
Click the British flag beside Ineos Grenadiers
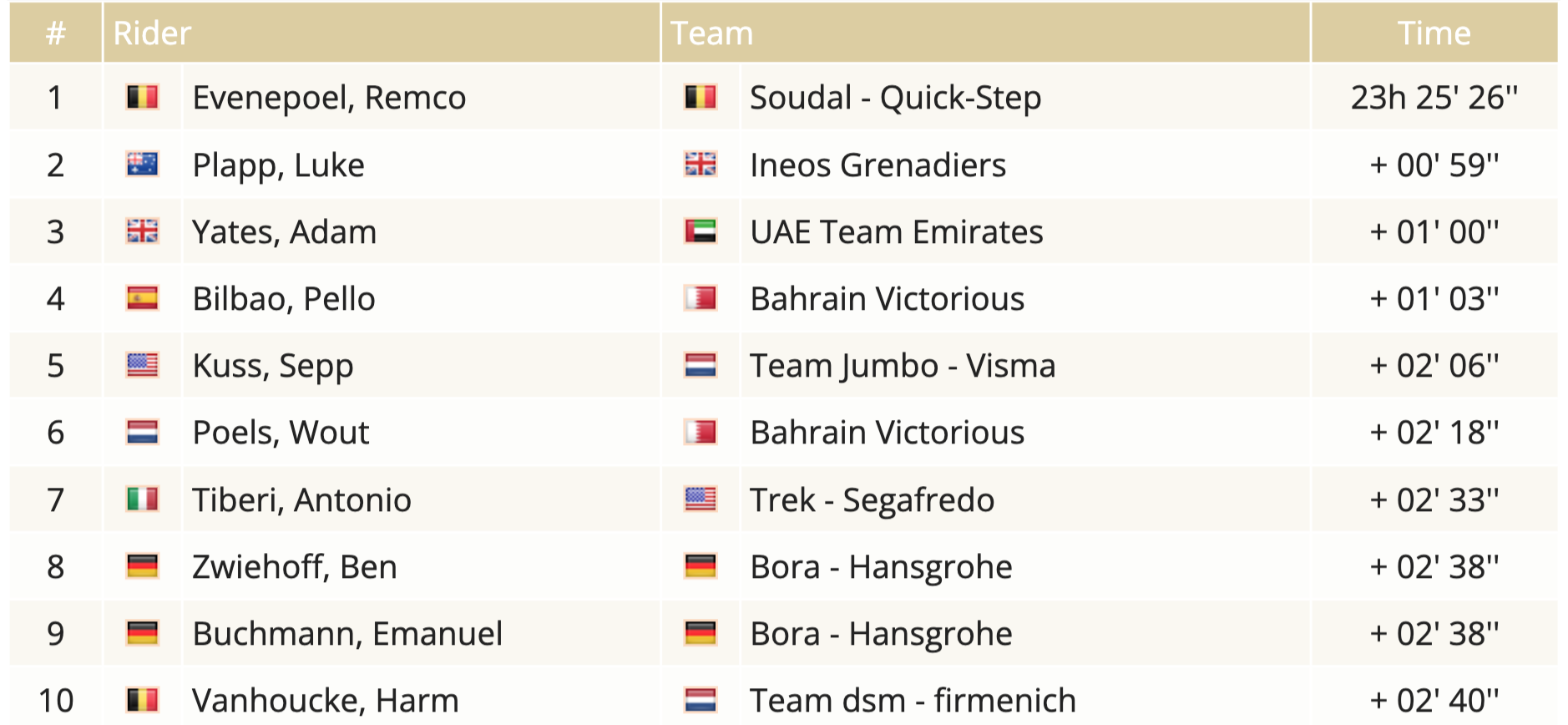[700, 165]
